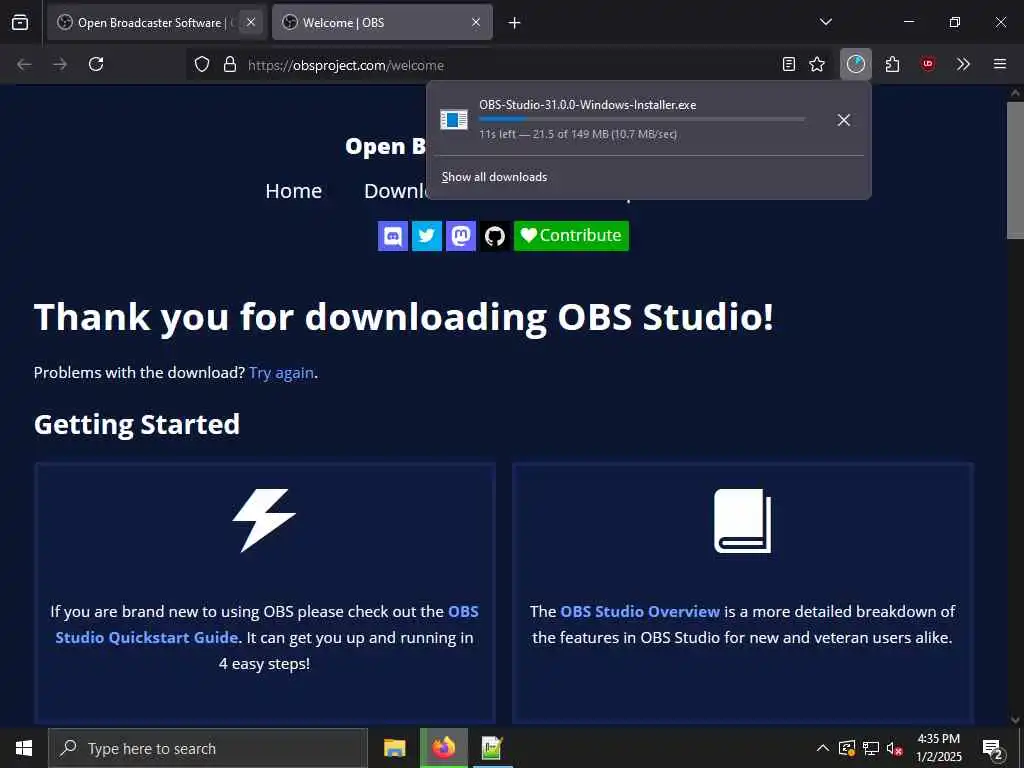Open the Windows Start menu
Viewport: 1024px width, 768px height.
24,748
